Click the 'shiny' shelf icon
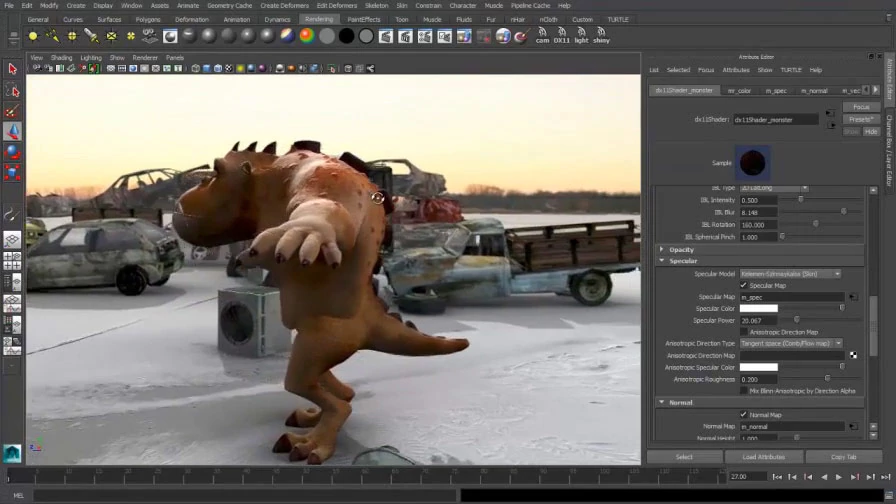Viewport: 896px width, 504px height. pyautogui.click(x=601, y=36)
